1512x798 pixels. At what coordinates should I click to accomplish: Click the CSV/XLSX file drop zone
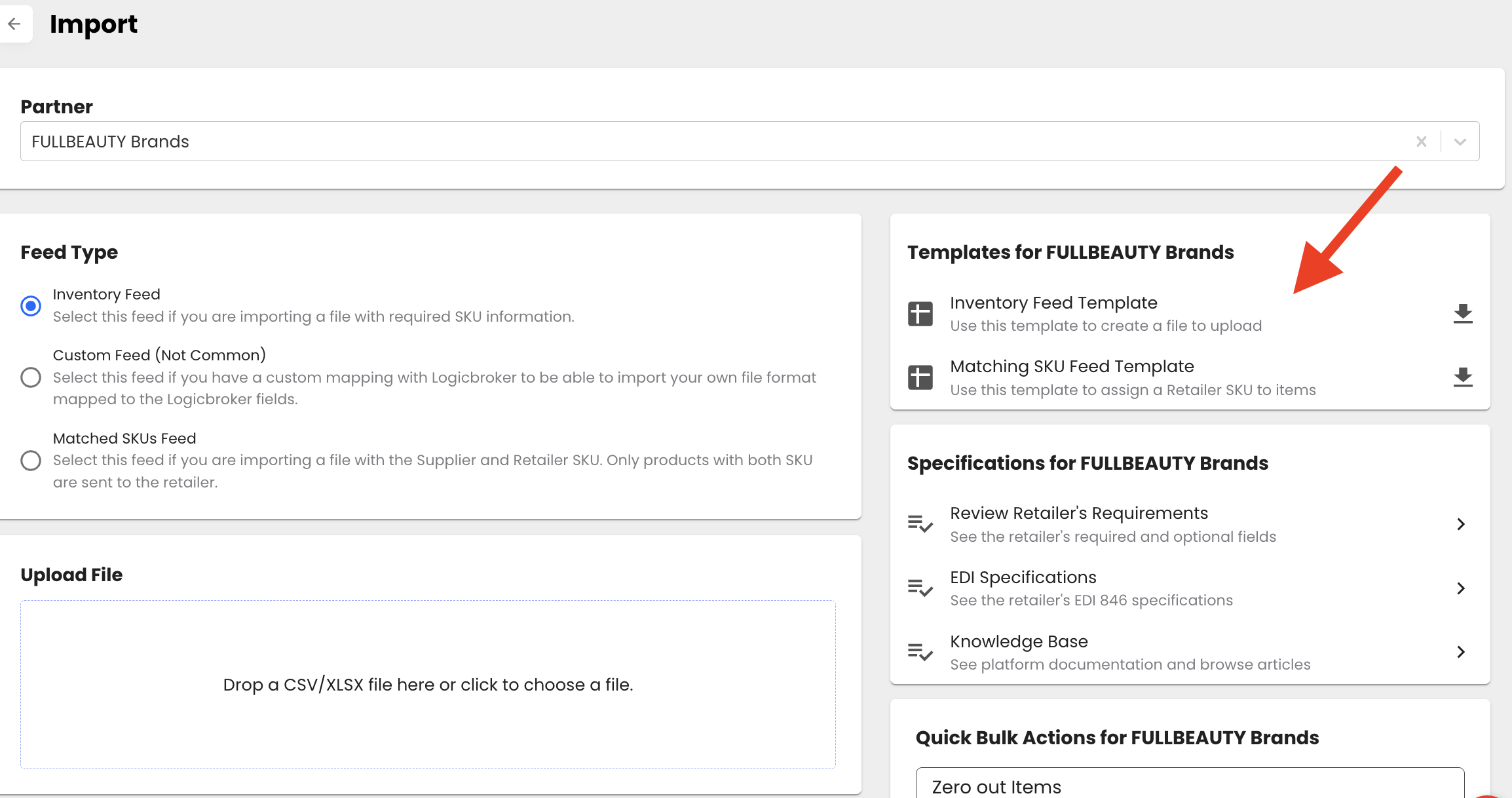tap(428, 685)
